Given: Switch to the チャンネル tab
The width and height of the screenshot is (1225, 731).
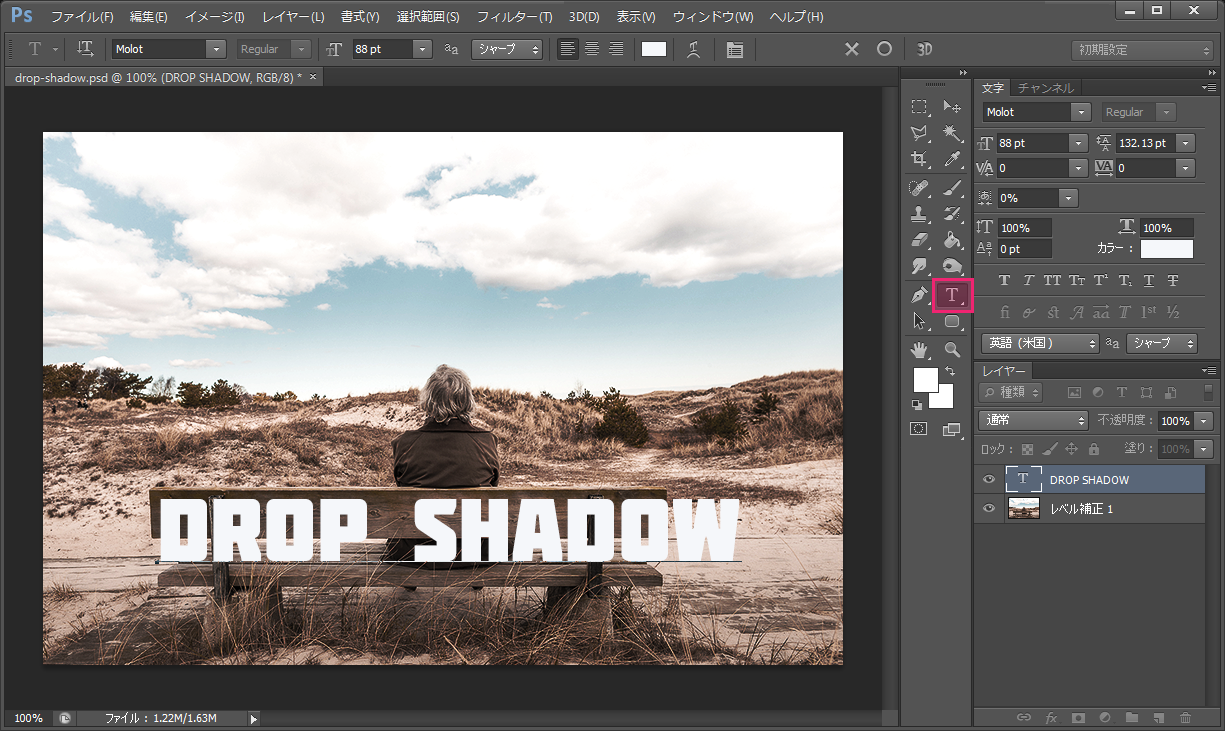Looking at the screenshot, I should [1045, 88].
